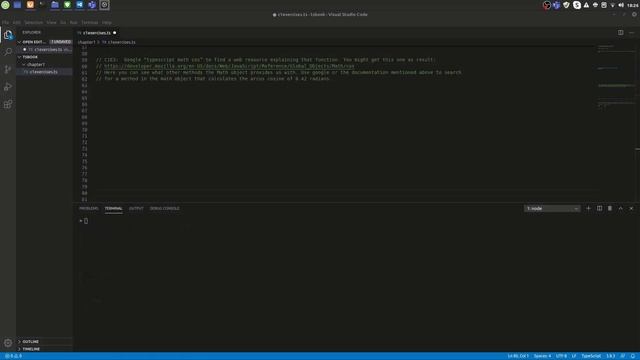This screenshot has width=640, height=360.
Task: Open the Manage gear at activity bar bottom
Action: [x=8, y=343]
